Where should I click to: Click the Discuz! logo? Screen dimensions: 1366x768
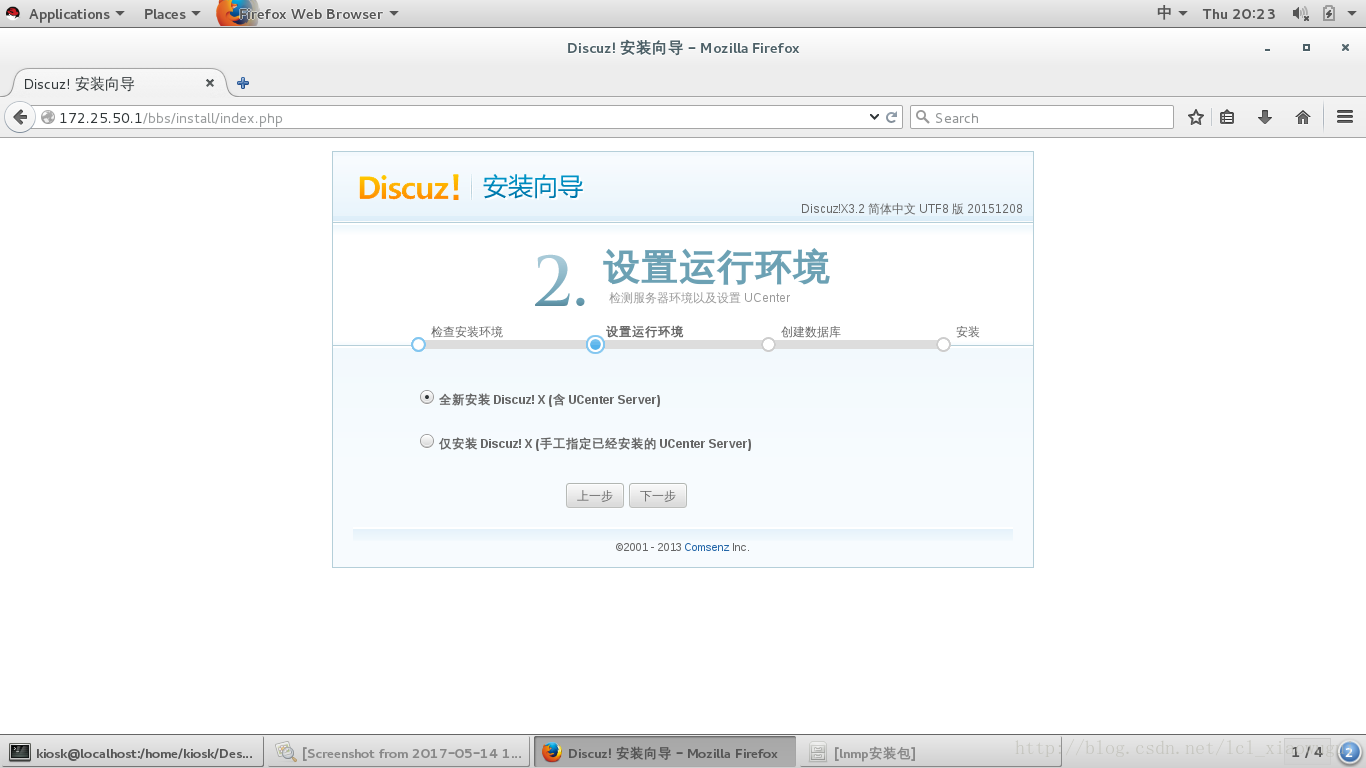pyautogui.click(x=409, y=187)
